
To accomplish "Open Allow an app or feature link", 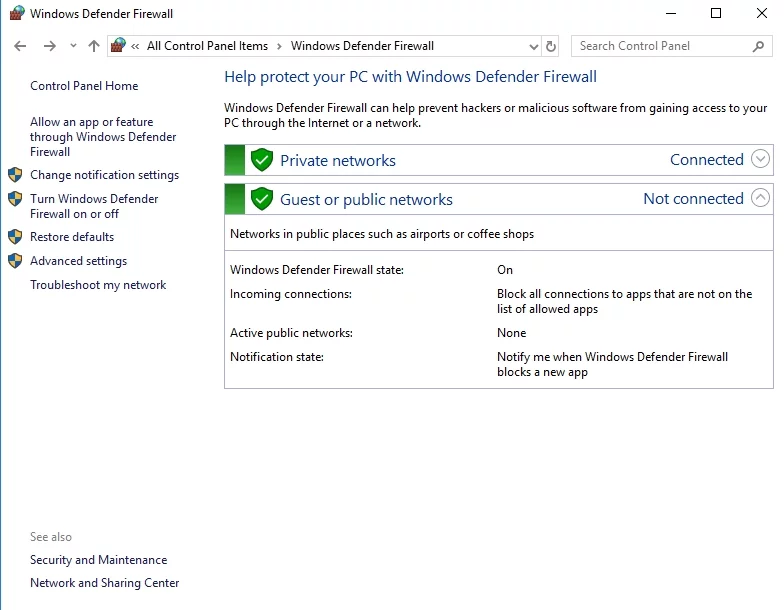I will (102, 137).
